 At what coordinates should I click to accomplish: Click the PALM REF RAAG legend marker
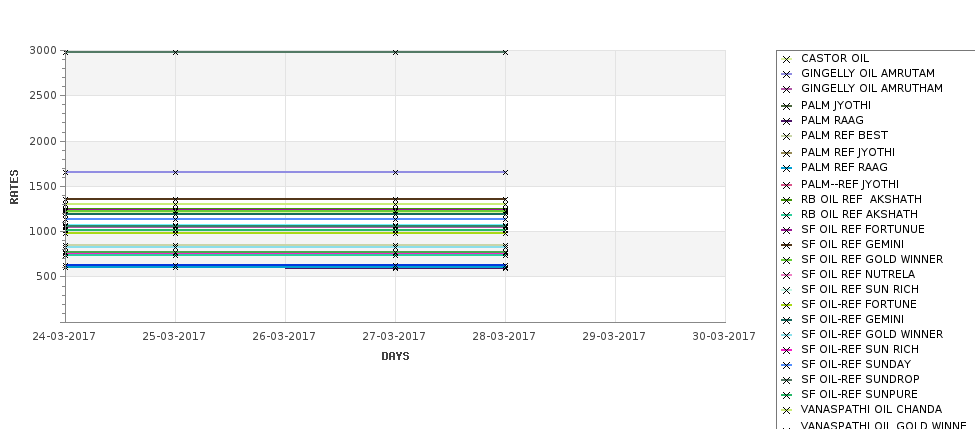point(786,168)
